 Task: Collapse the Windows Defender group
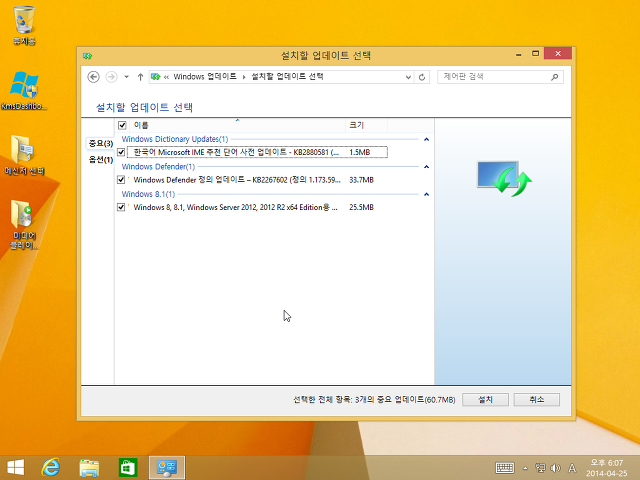click(x=427, y=167)
